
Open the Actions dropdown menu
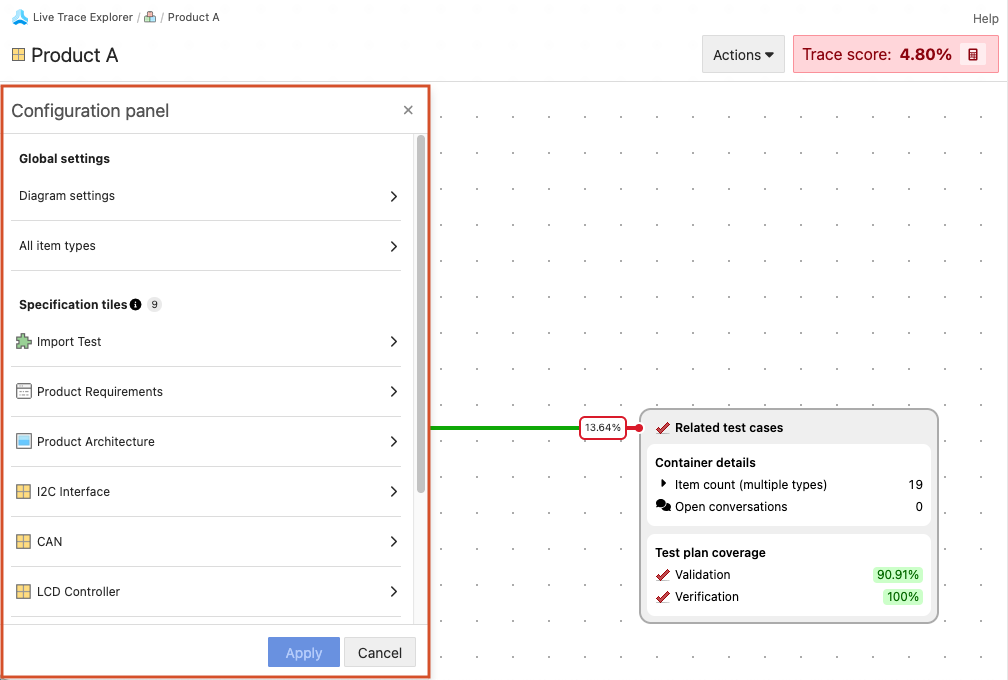click(743, 55)
